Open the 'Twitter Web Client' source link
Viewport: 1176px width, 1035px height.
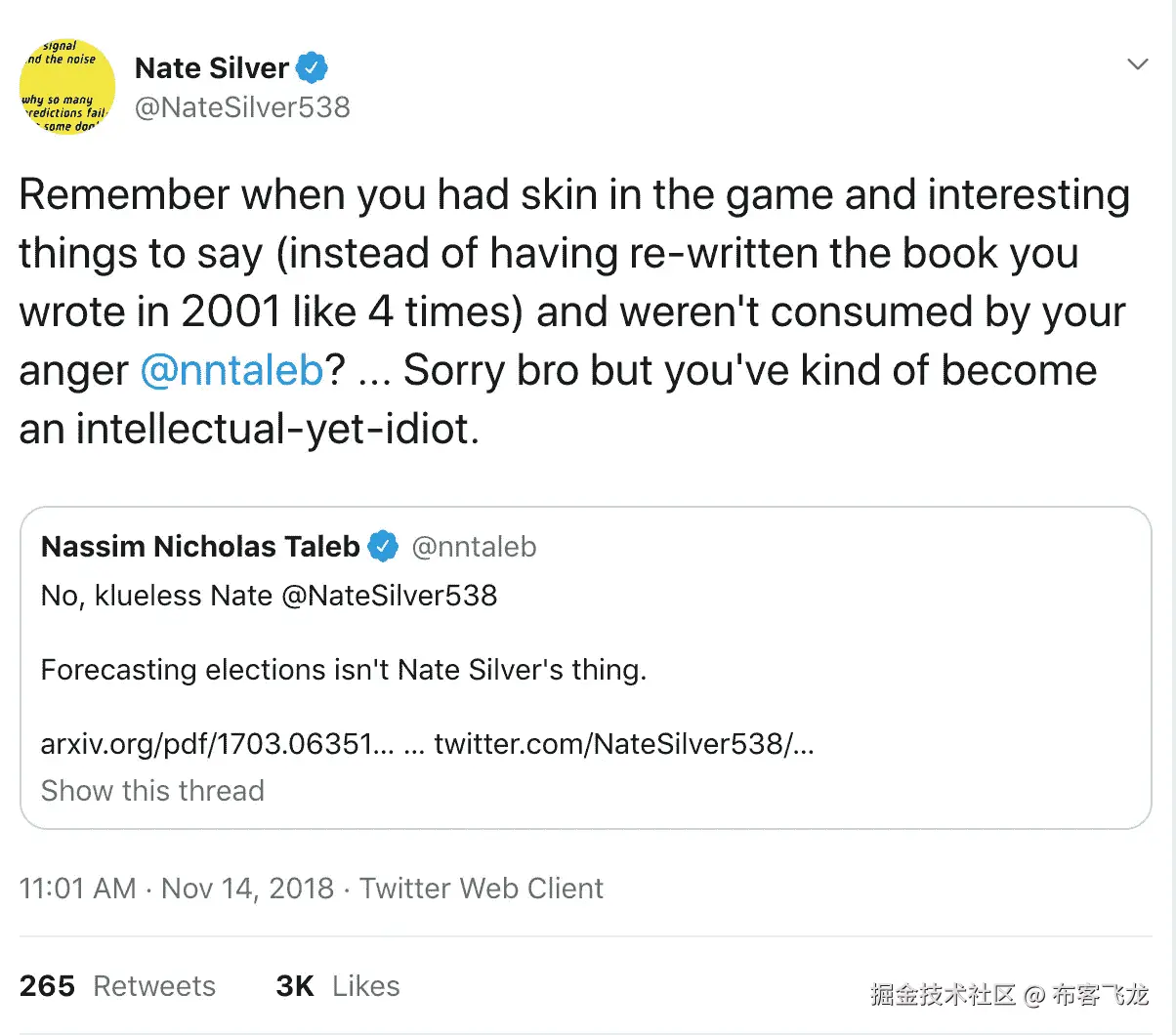[482, 889]
